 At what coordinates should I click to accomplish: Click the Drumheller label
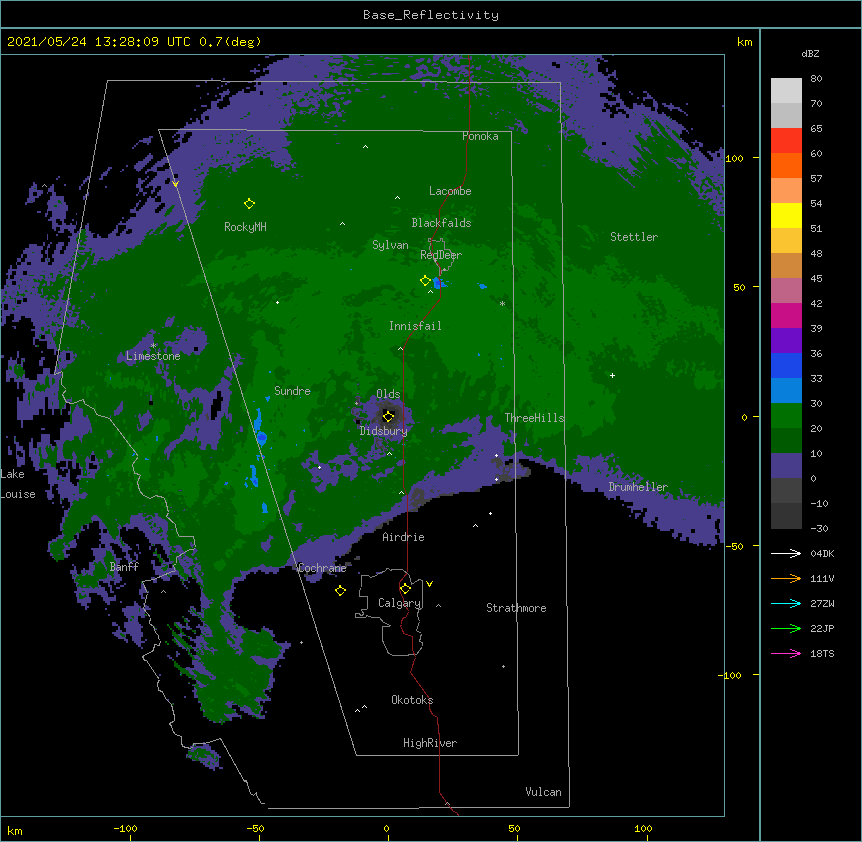pos(638,487)
